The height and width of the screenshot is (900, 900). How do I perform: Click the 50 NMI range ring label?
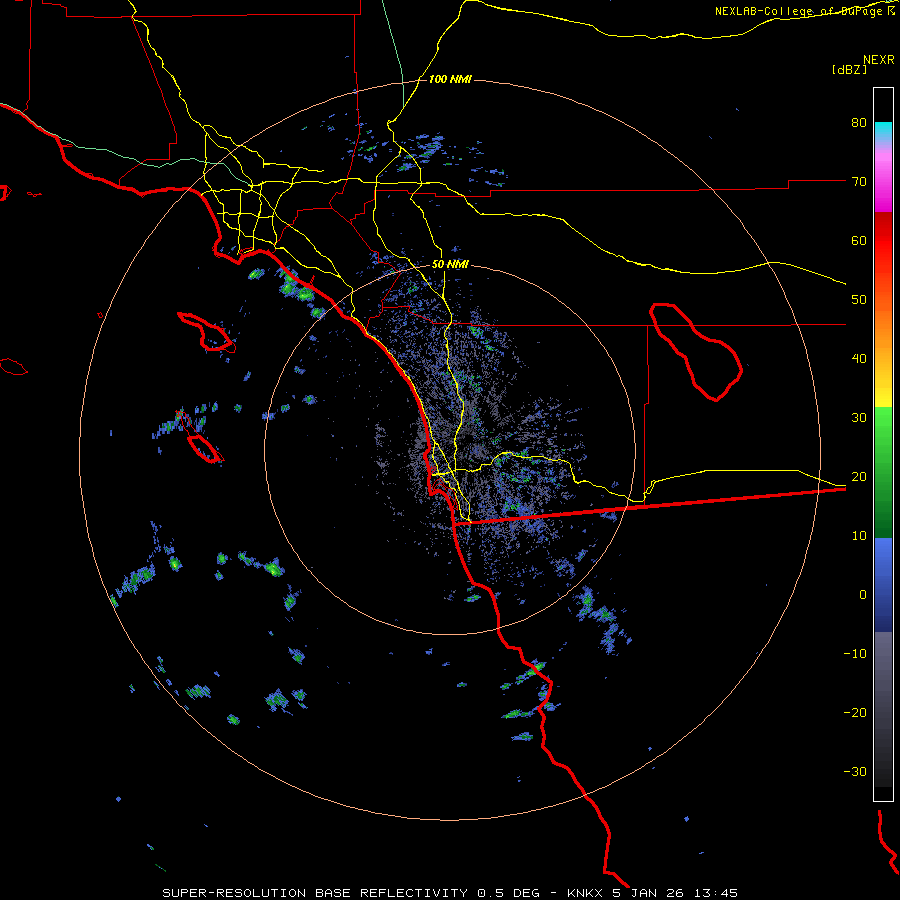click(450, 265)
